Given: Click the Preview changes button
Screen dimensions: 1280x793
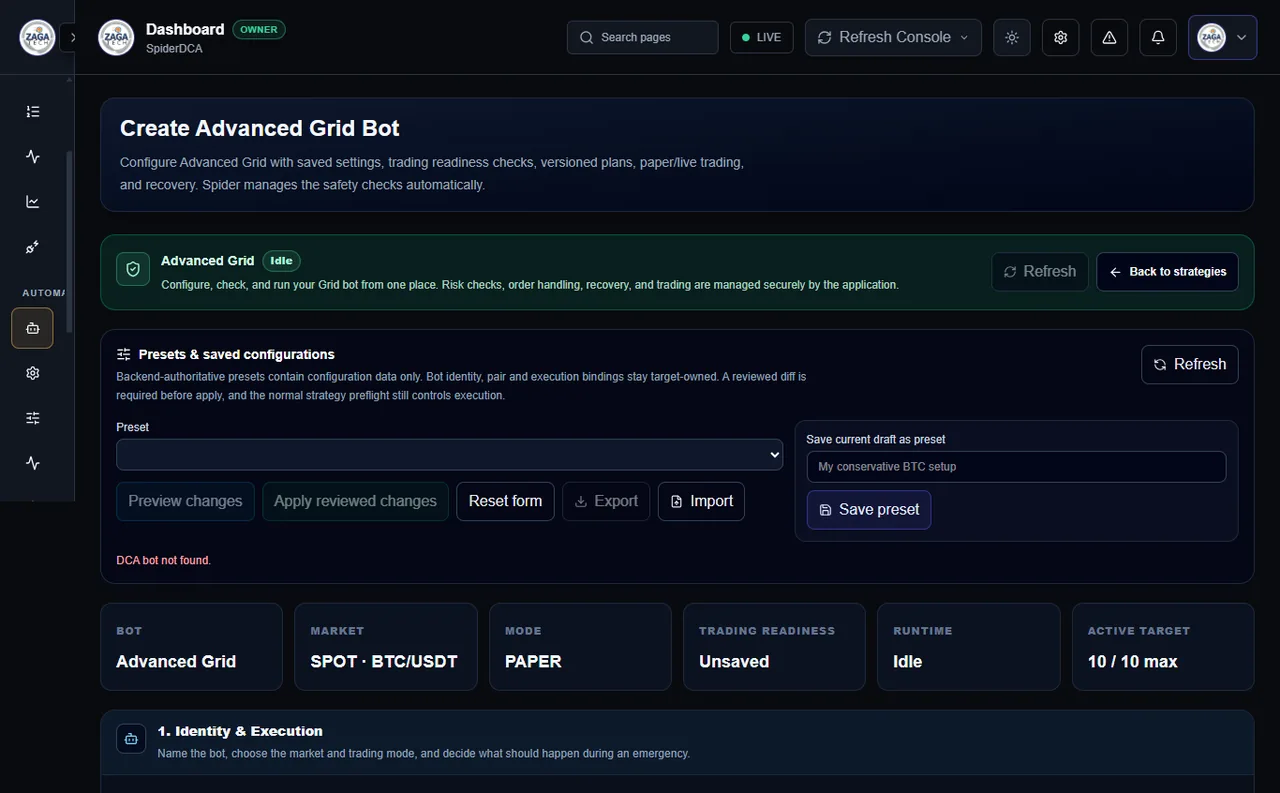Looking at the screenshot, I should click(185, 501).
